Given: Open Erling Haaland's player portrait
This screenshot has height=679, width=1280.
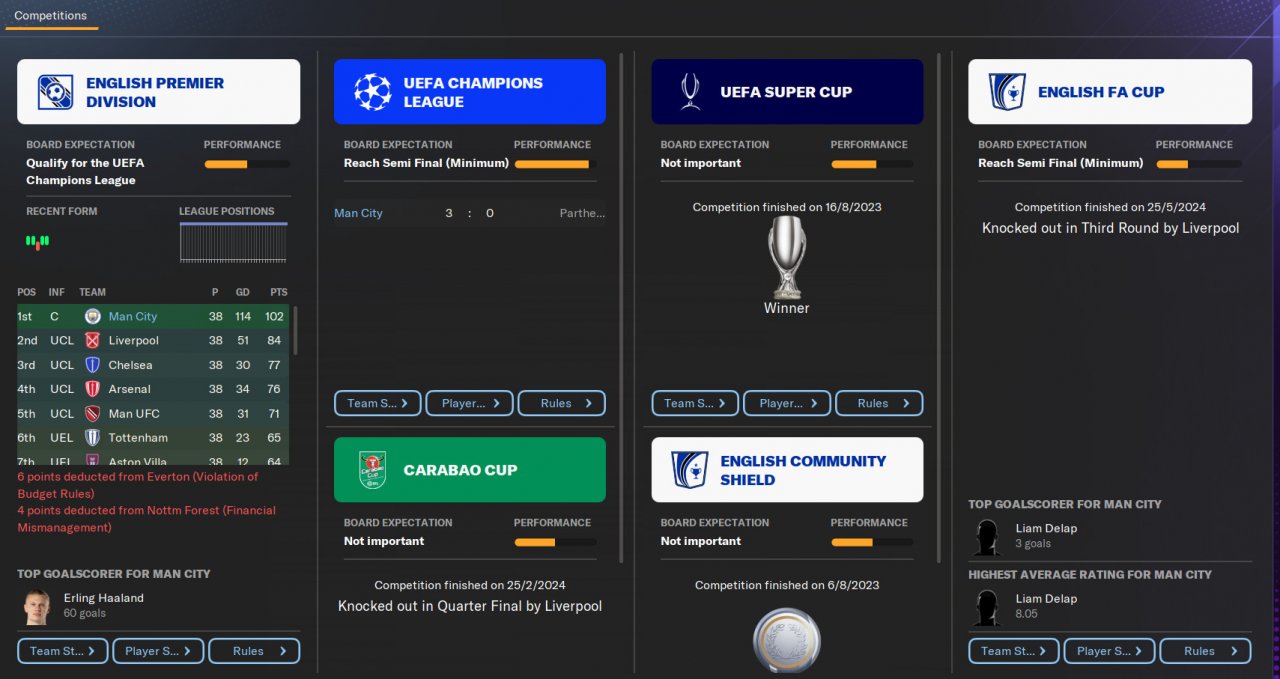Looking at the screenshot, I should pos(38,606).
